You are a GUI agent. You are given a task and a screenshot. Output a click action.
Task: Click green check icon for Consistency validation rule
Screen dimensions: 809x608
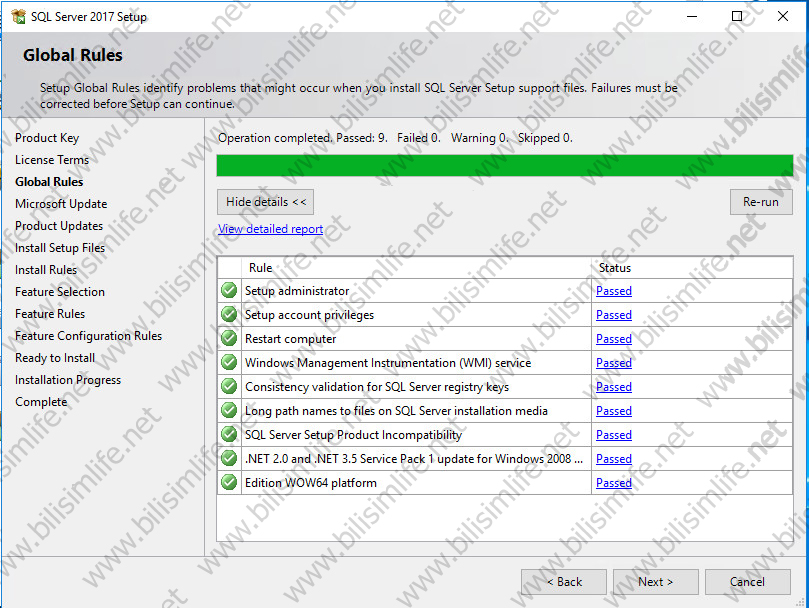coord(229,387)
